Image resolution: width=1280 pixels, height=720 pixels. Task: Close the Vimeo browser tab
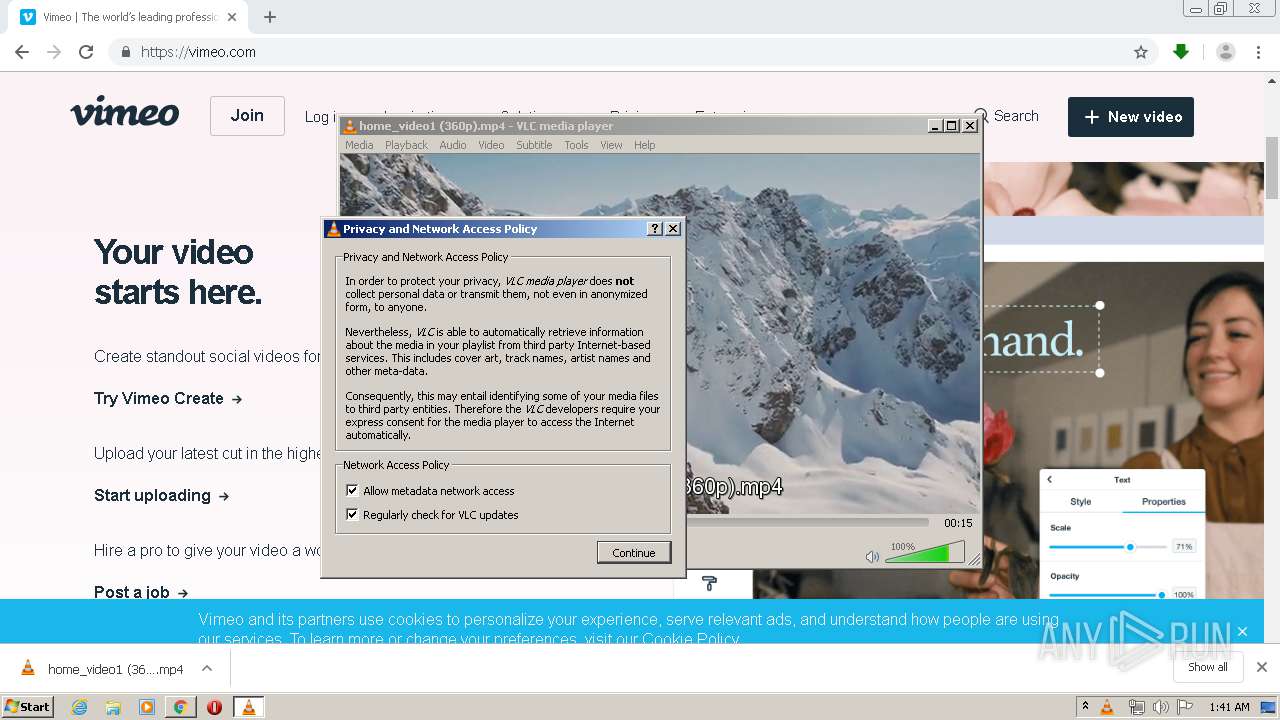point(232,17)
